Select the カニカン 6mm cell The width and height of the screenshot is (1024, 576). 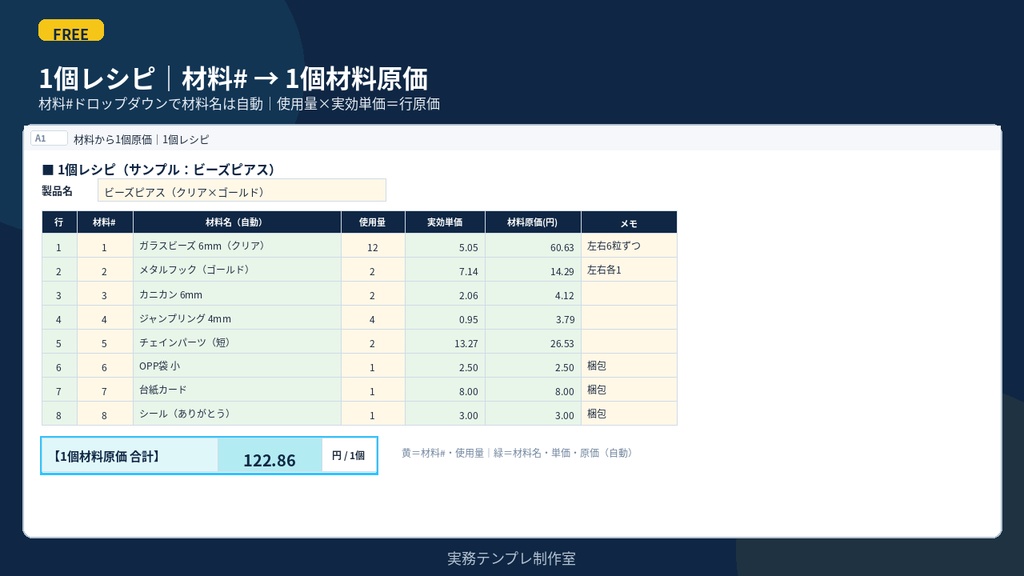tap(236, 294)
